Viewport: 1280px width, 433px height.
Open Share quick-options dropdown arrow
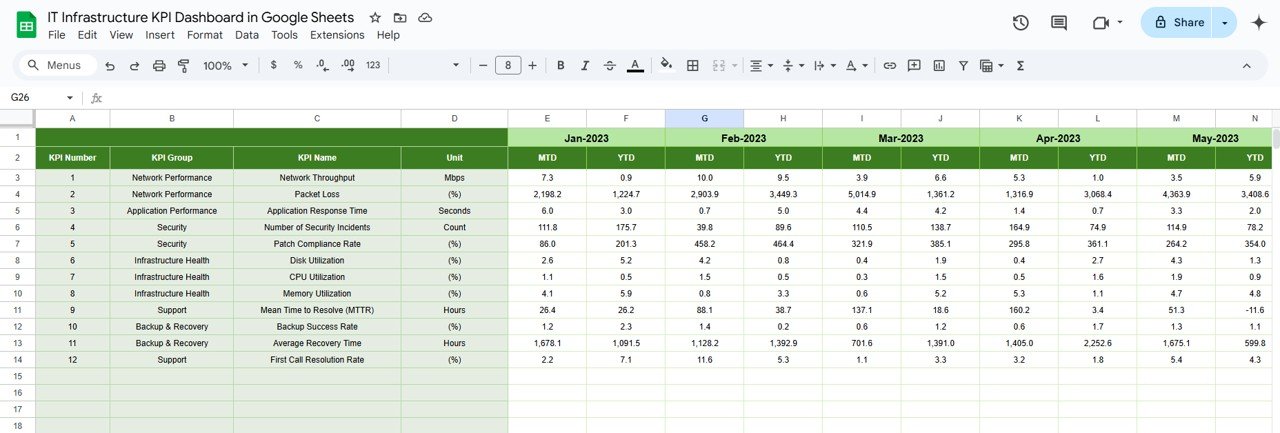pyautogui.click(x=1225, y=22)
